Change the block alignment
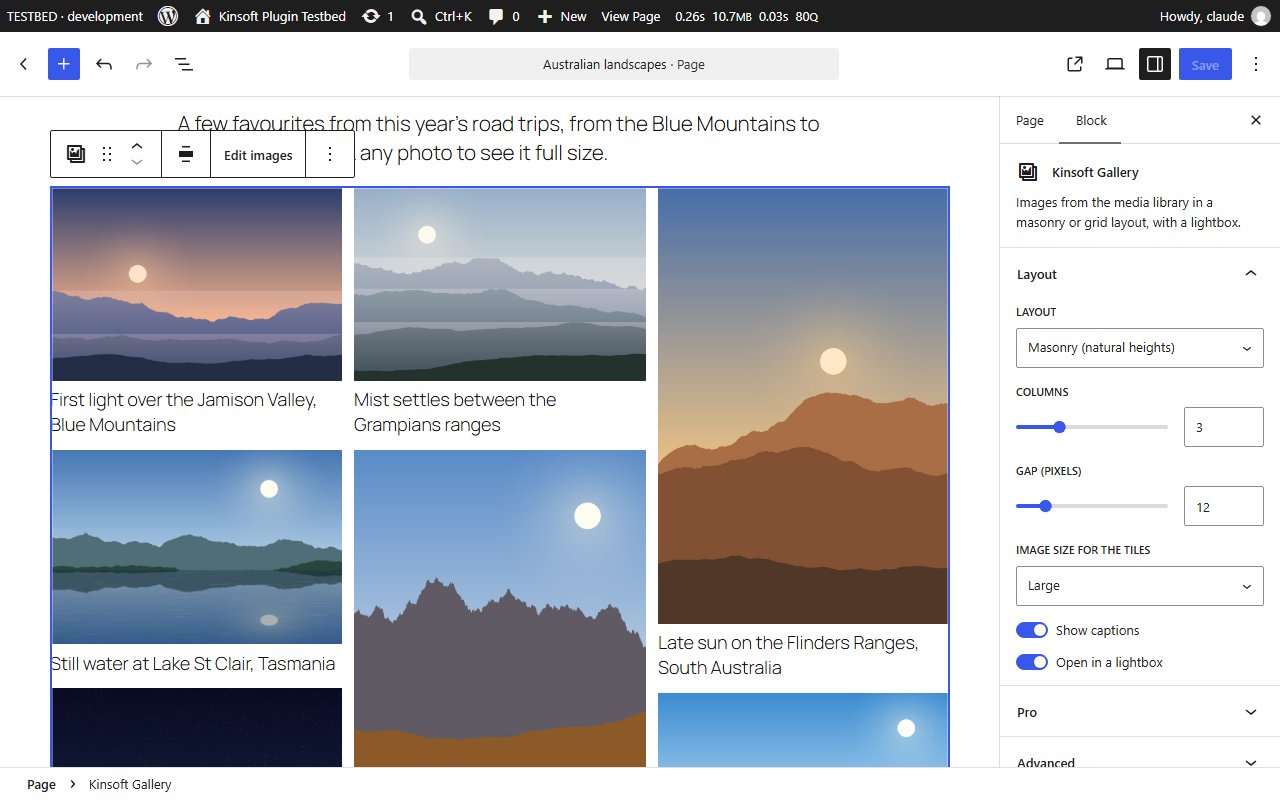 coord(186,154)
